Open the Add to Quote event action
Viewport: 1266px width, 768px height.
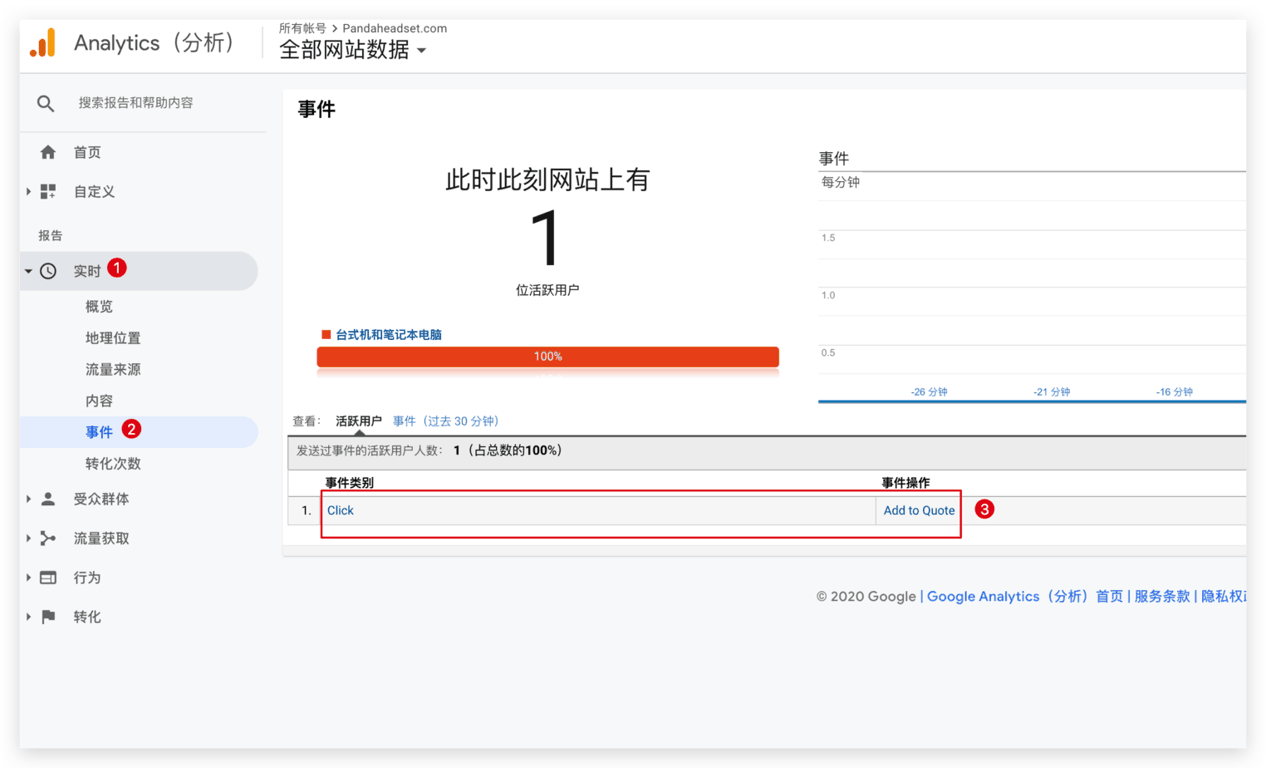[x=918, y=510]
